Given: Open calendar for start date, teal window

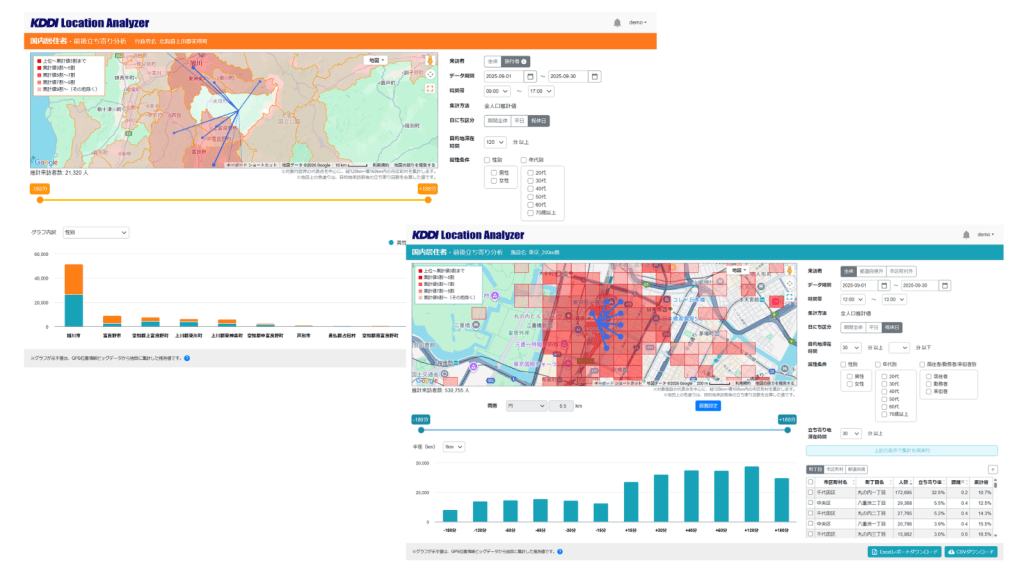Looking at the screenshot, I should [884, 285].
